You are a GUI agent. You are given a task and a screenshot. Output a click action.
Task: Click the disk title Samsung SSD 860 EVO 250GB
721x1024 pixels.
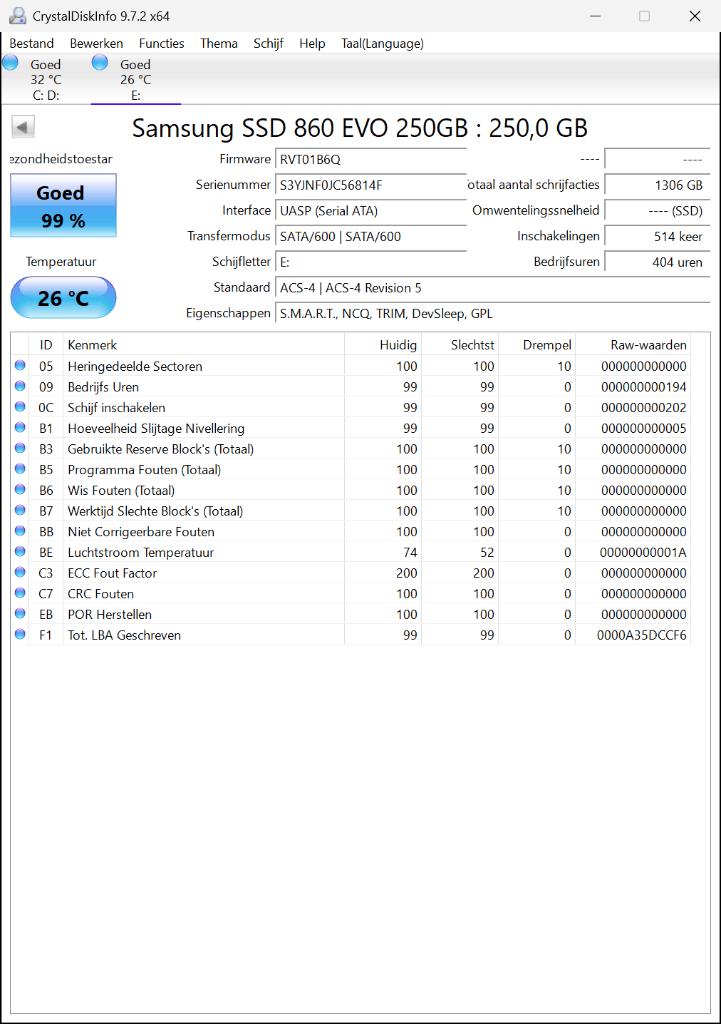(x=360, y=128)
